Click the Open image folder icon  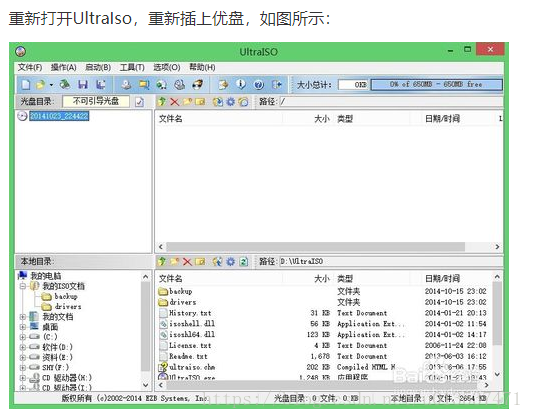tap(40, 84)
